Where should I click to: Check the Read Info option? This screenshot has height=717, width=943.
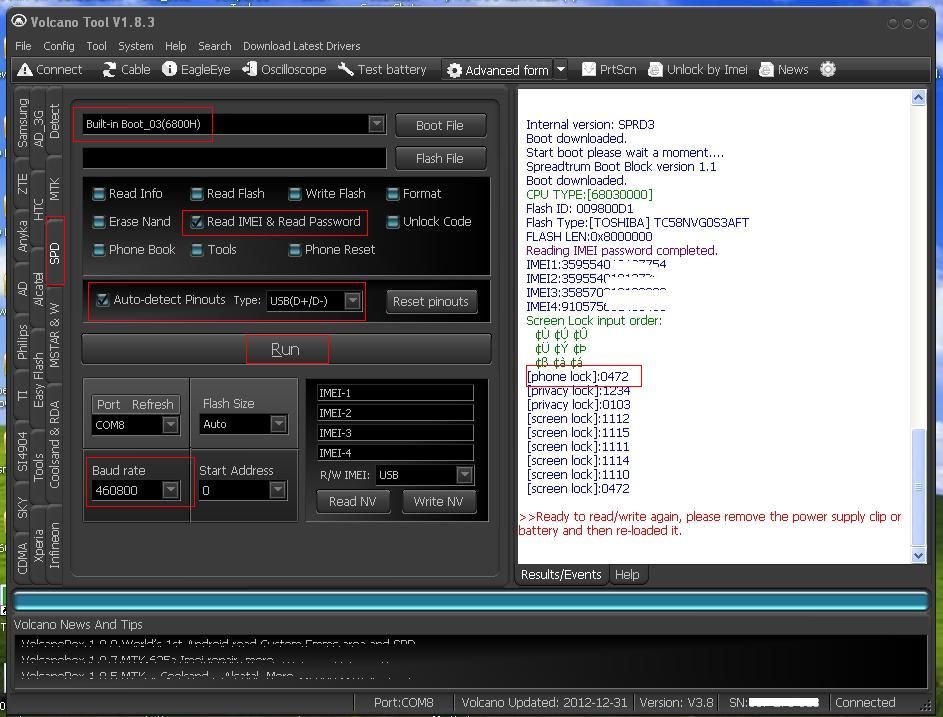[99, 194]
